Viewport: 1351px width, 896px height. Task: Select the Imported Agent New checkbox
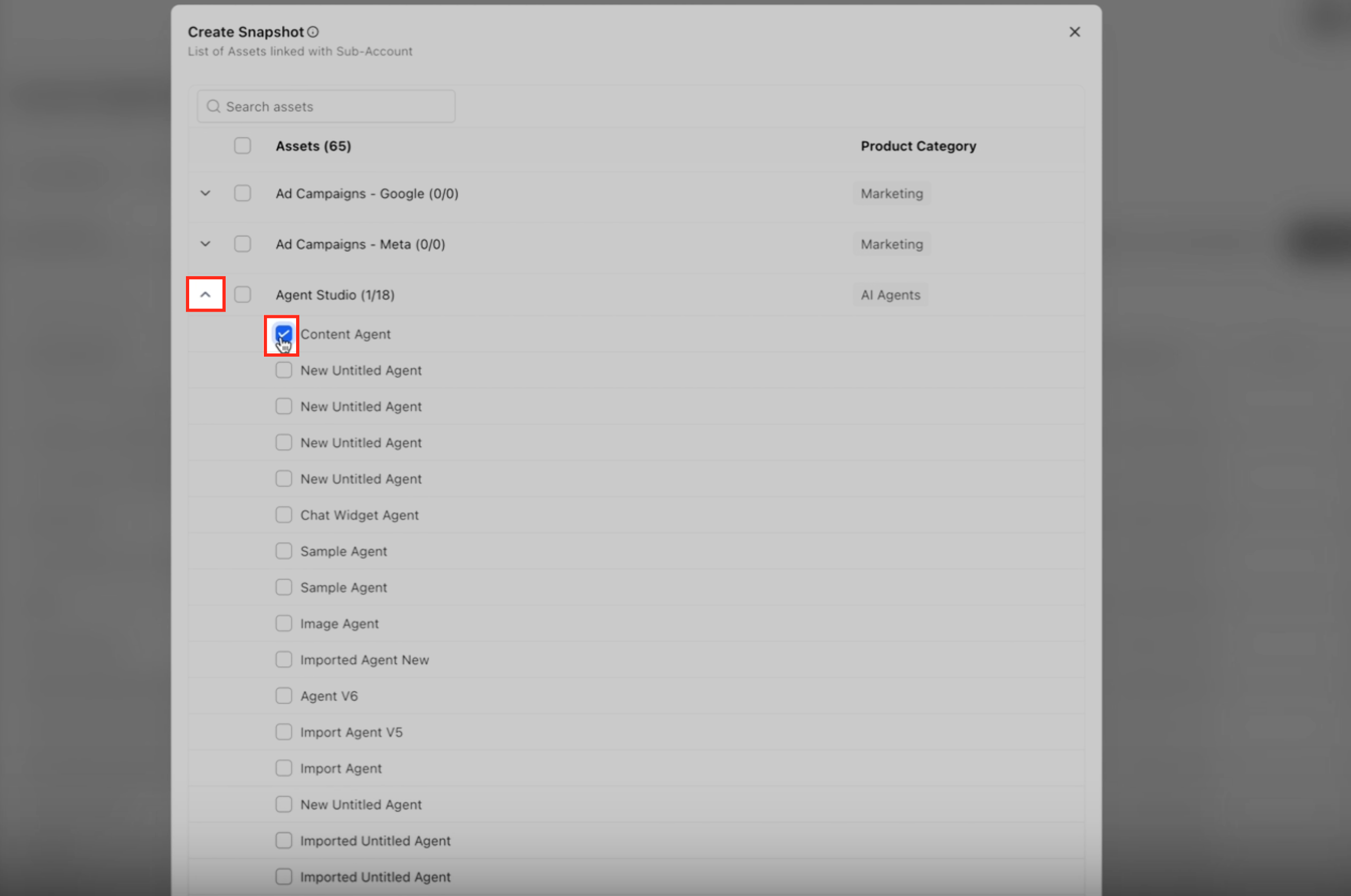pos(283,660)
